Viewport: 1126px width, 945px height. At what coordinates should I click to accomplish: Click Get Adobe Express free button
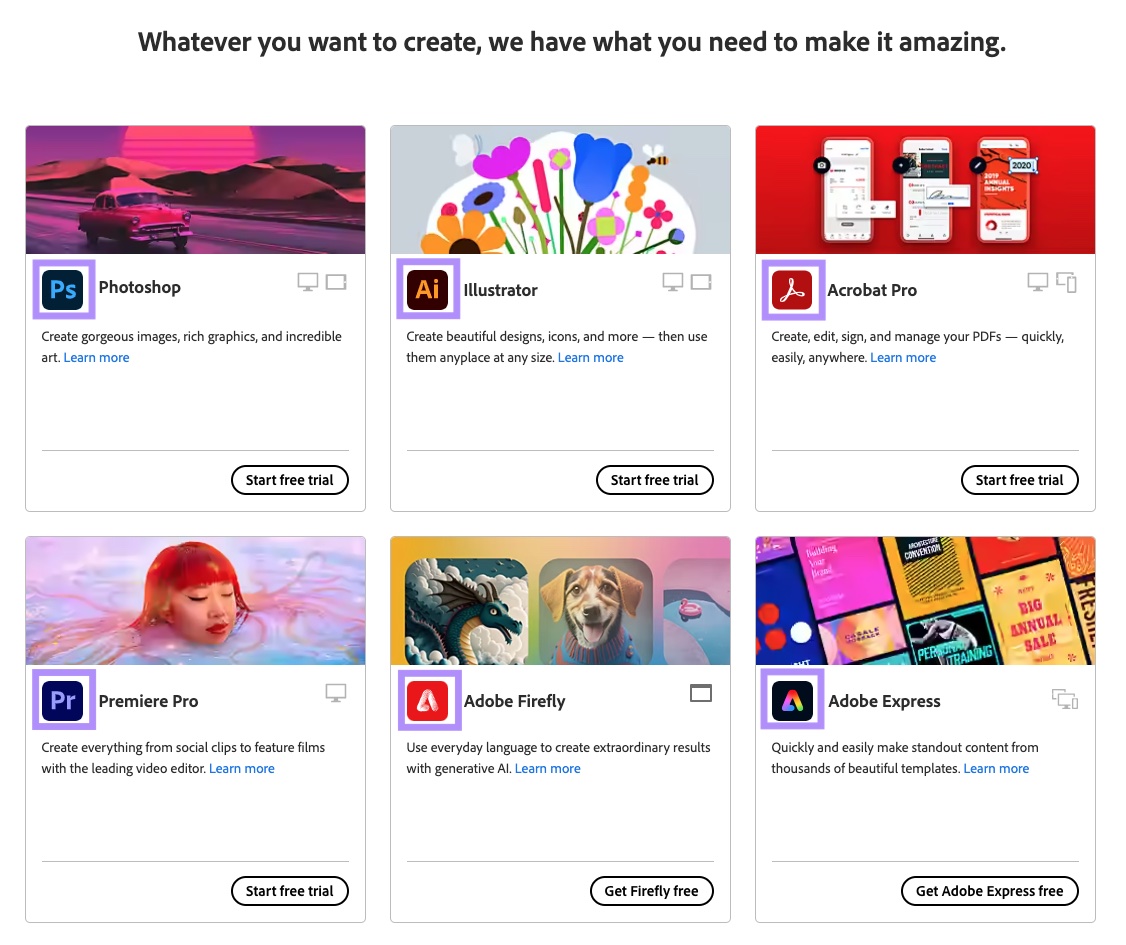pos(989,891)
